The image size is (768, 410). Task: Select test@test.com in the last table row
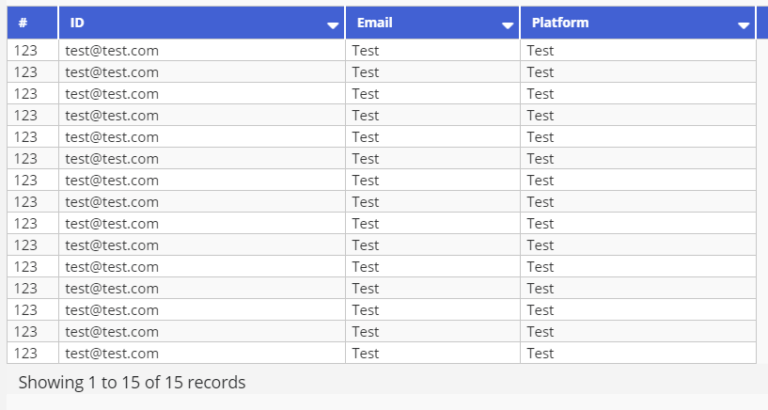click(112, 353)
